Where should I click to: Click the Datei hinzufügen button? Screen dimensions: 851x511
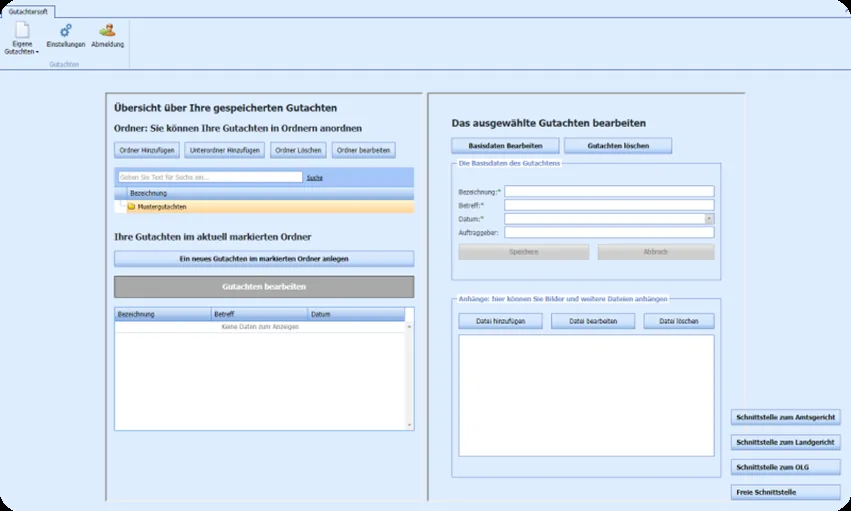[x=500, y=321]
